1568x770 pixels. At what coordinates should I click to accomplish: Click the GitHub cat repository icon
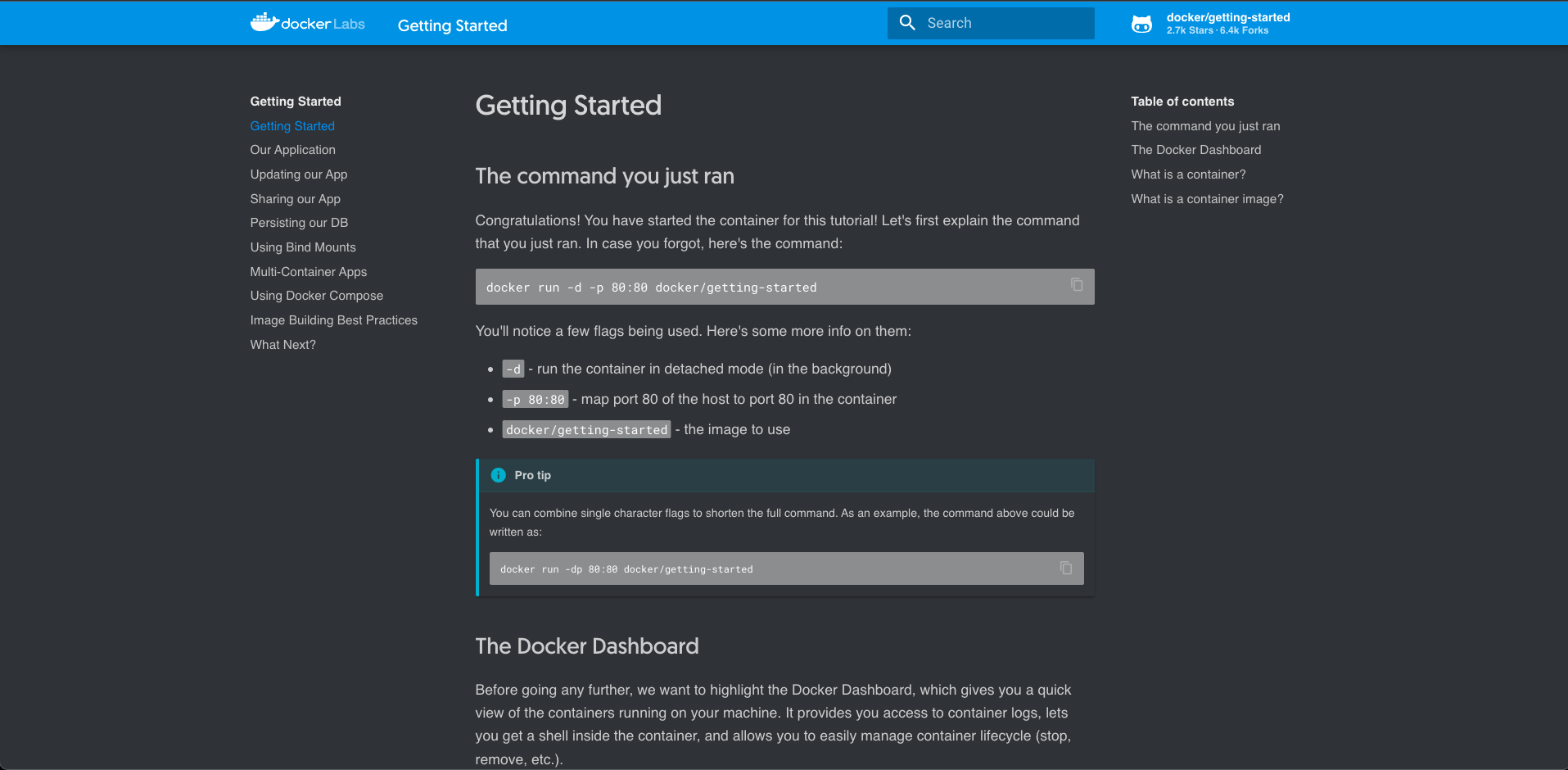click(x=1141, y=24)
